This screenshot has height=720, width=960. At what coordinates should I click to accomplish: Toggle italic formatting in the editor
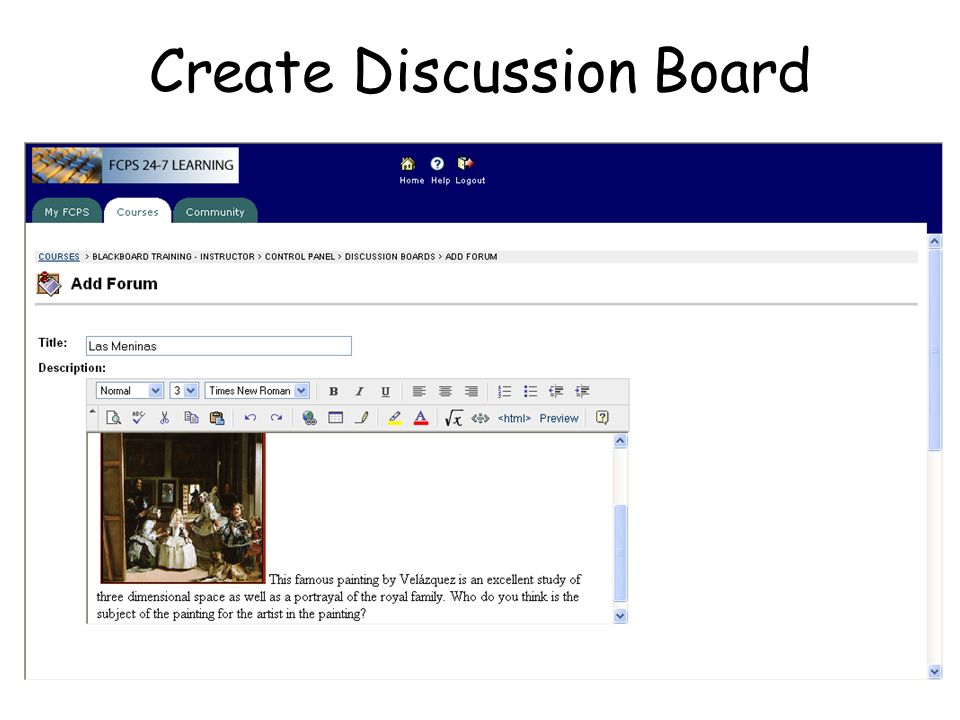(x=359, y=391)
